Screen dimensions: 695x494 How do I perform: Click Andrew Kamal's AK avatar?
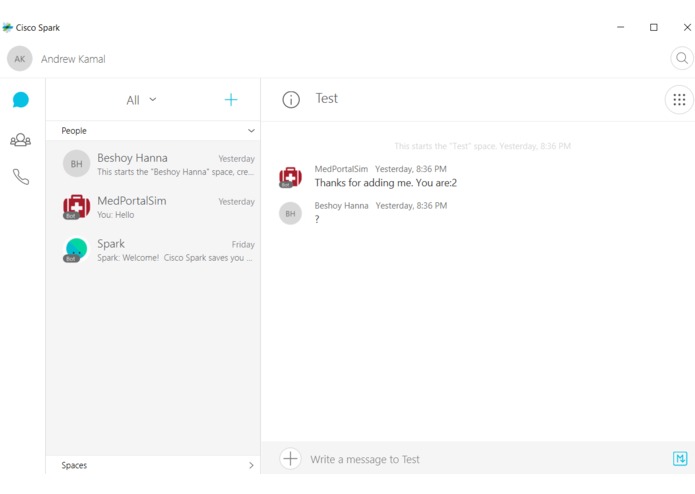(x=20, y=58)
